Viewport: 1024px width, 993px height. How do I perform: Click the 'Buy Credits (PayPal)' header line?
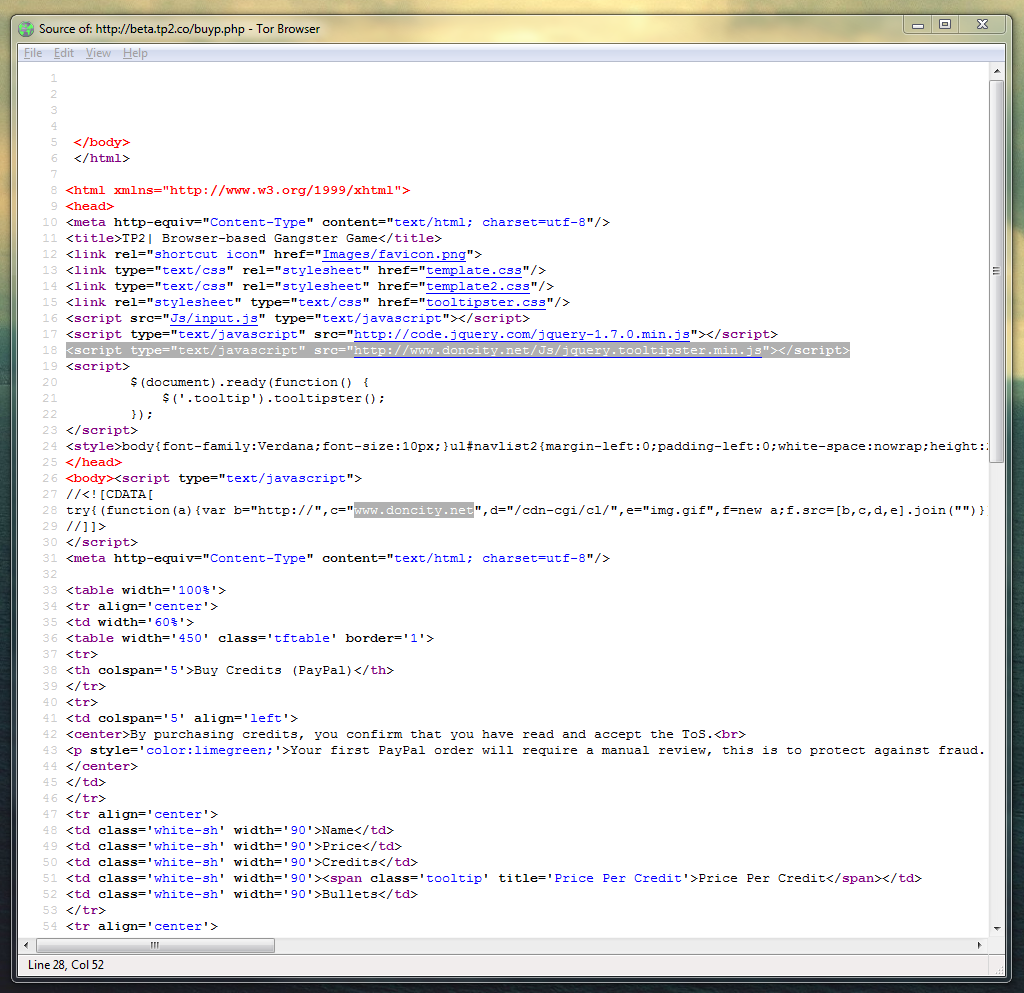click(x=230, y=670)
